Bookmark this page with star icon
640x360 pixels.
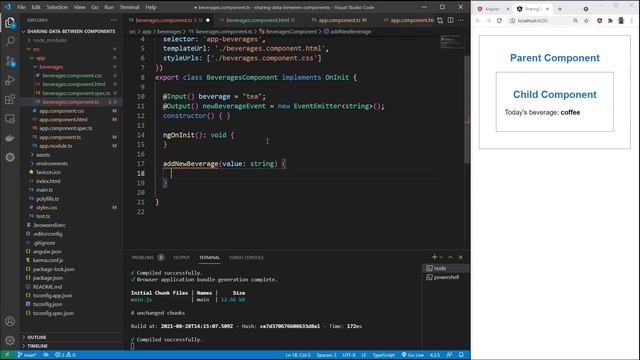586,20
